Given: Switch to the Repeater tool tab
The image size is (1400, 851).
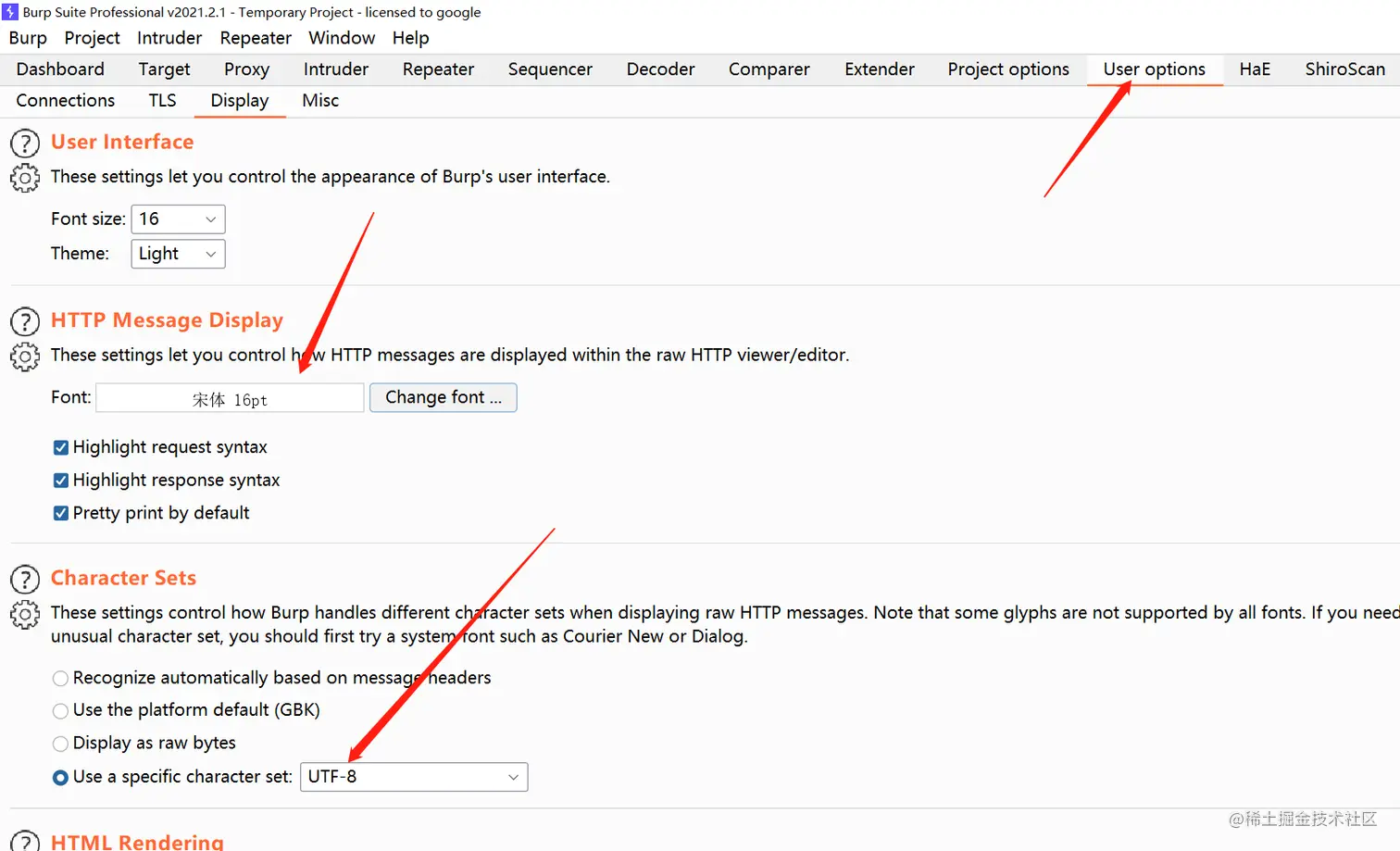Looking at the screenshot, I should pyautogui.click(x=438, y=69).
